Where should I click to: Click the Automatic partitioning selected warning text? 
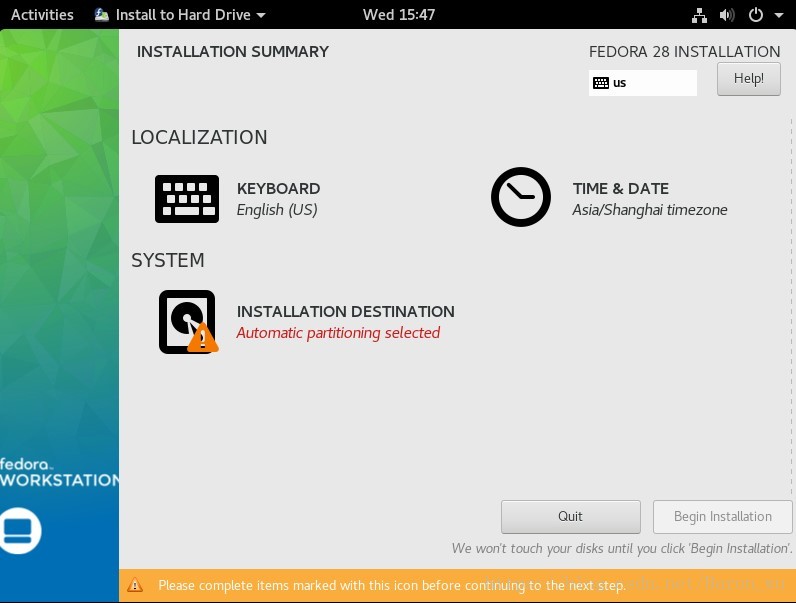(x=338, y=333)
